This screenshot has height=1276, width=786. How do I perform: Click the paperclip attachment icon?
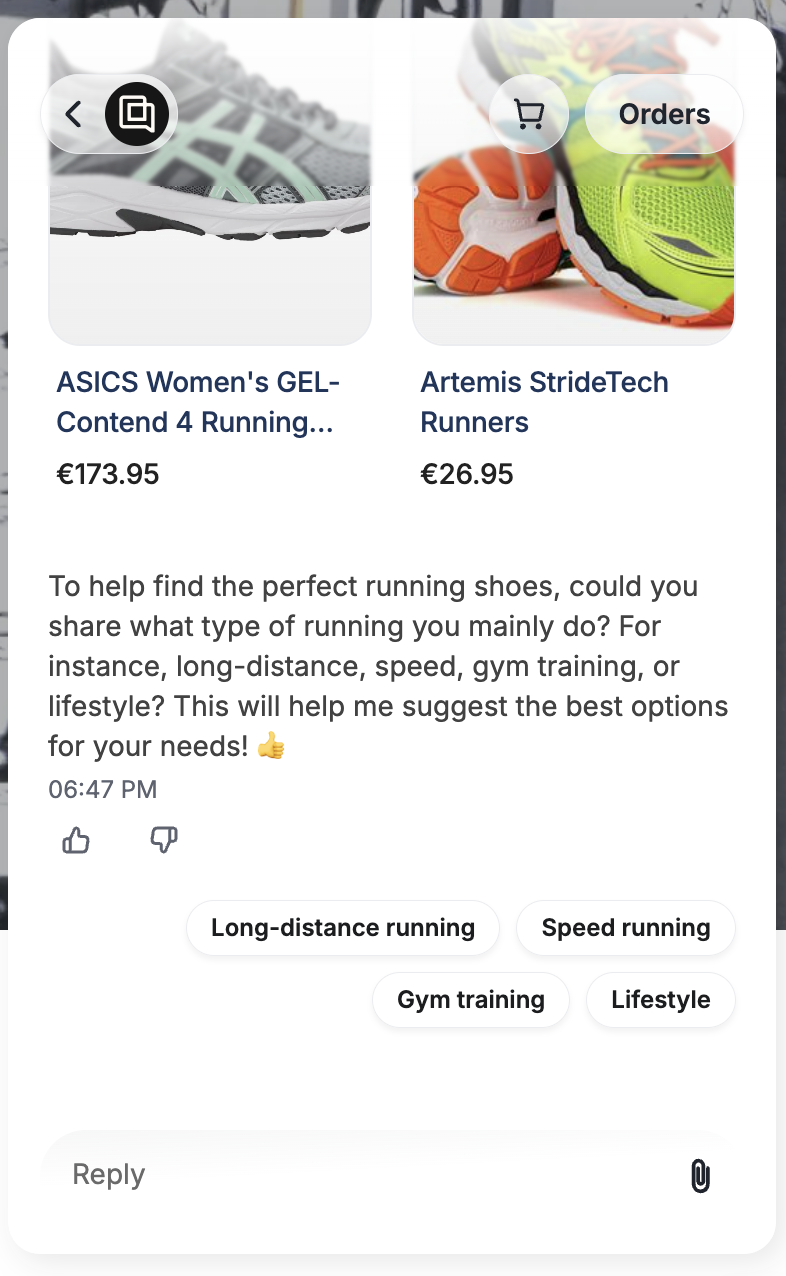tap(700, 1176)
